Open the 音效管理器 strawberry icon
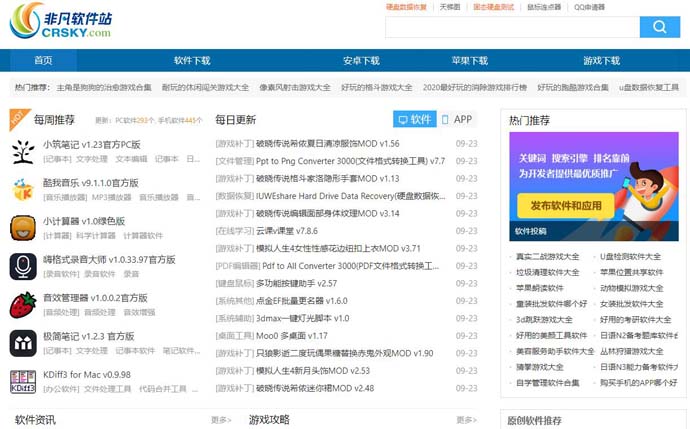 pyautogui.click(x=23, y=304)
